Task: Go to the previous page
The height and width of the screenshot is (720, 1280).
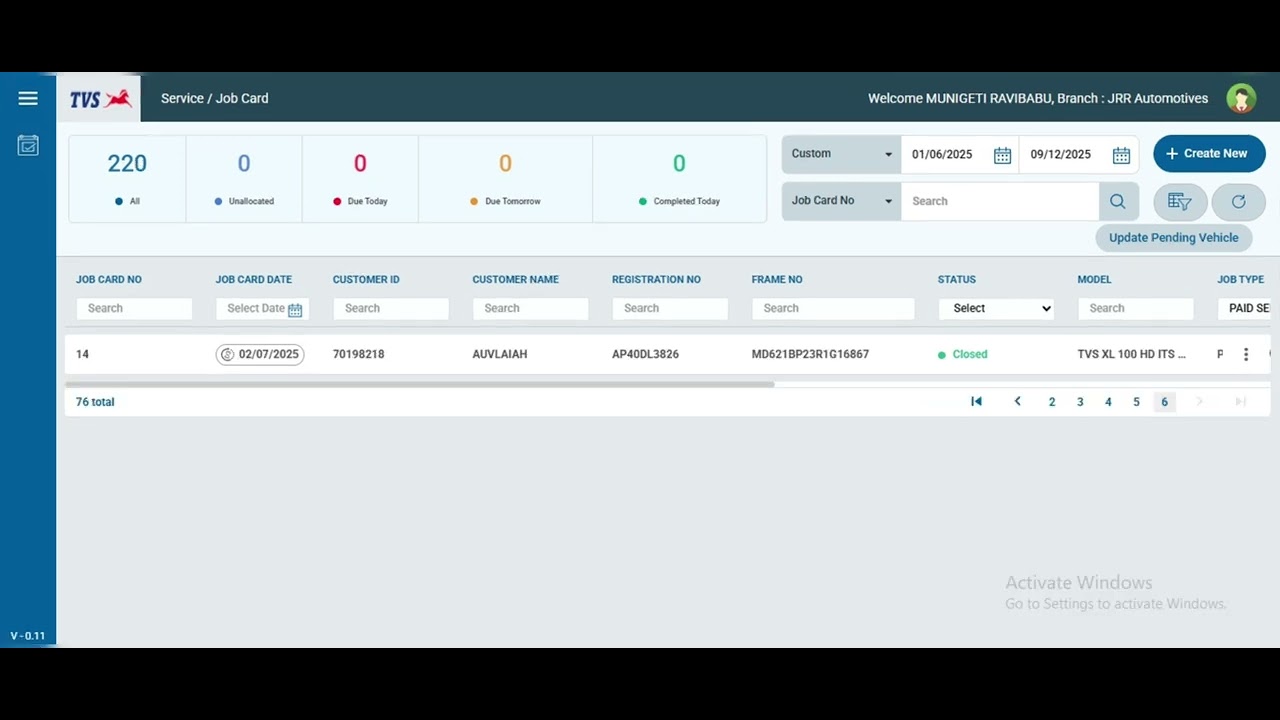Action: coord(1018,402)
